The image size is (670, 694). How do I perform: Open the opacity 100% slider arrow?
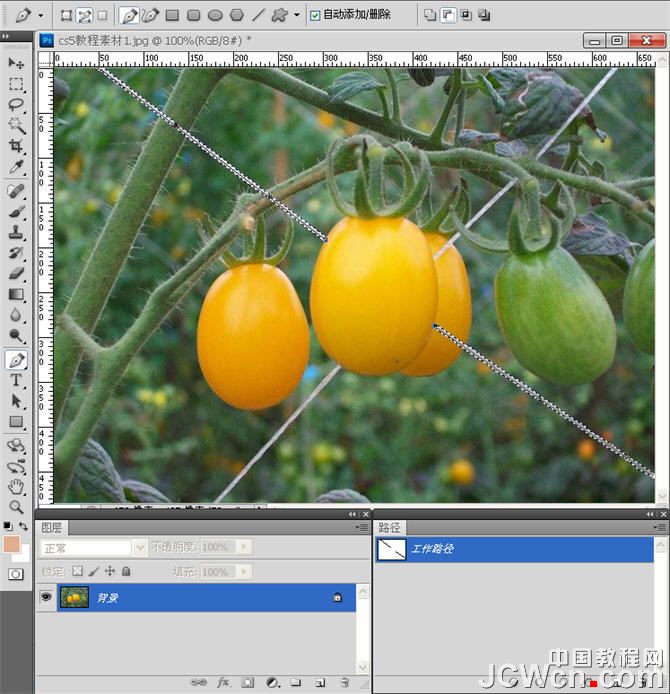[243, 547]
